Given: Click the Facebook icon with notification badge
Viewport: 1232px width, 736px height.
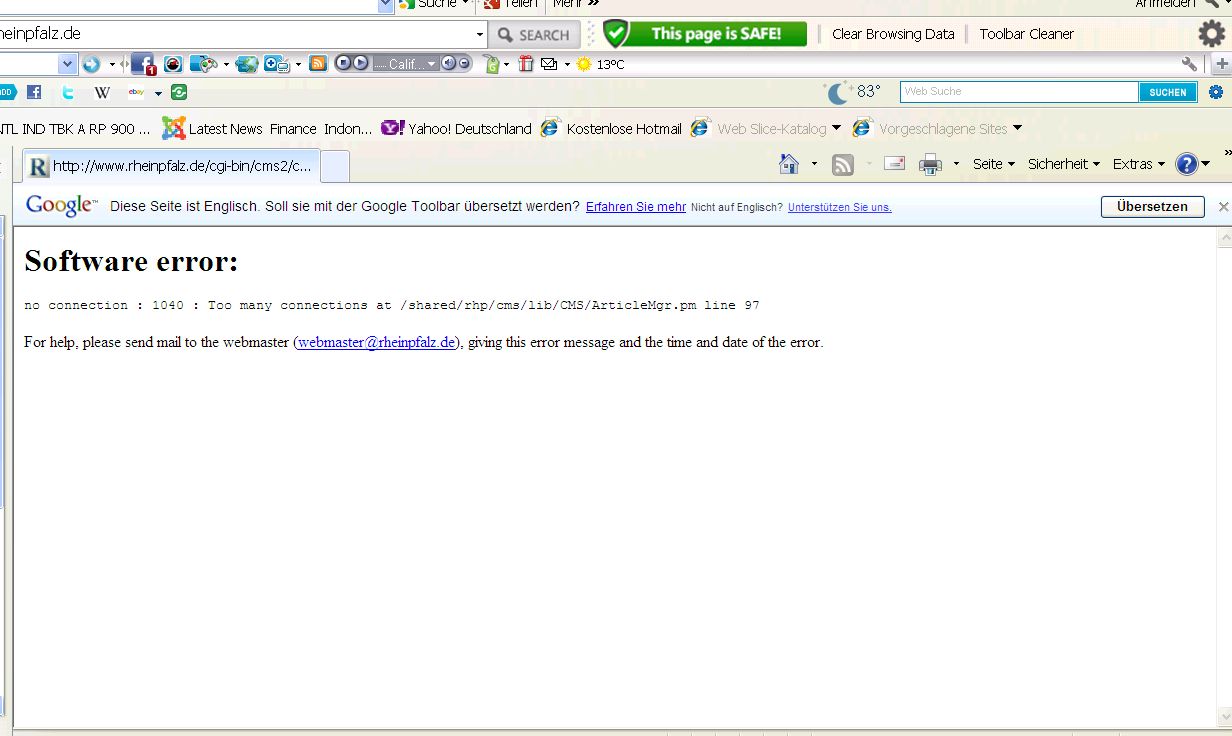Looking at the screenshot, I should pyautogui.click(x=143, y=64).
